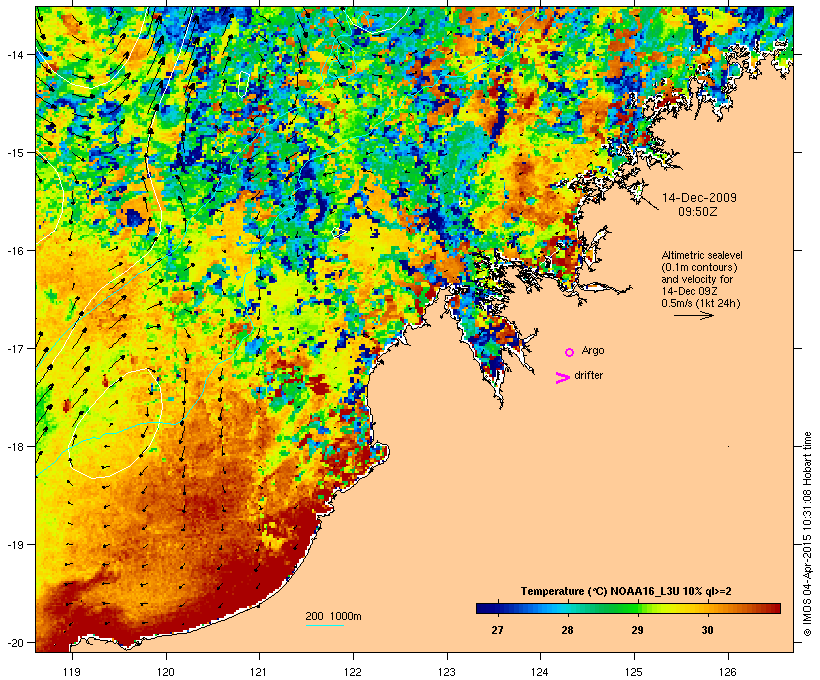The width and height of the screenshot is (820, 680).
Task: Click the '(0.1m contours)' text
Action: coord(699,267)
